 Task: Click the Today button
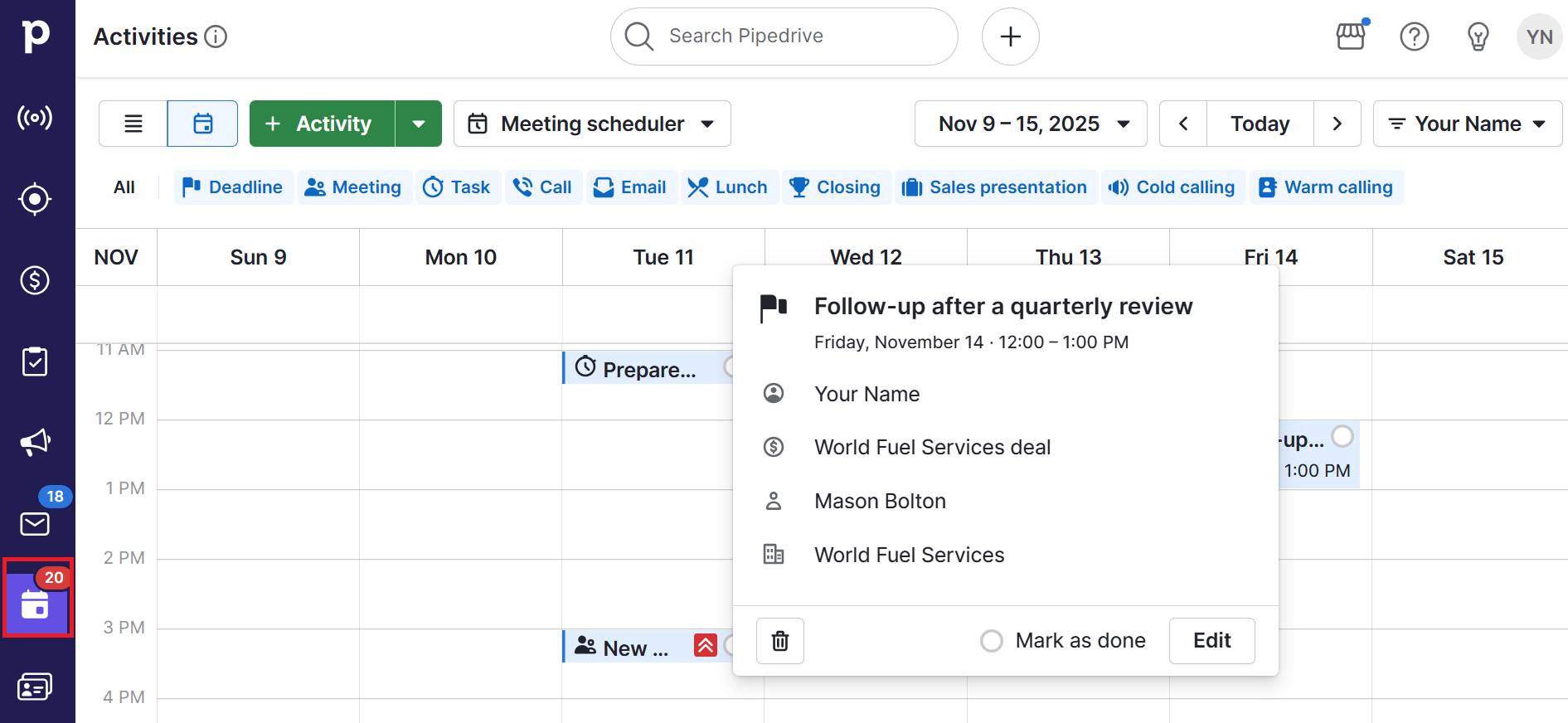click(1260, 124)
